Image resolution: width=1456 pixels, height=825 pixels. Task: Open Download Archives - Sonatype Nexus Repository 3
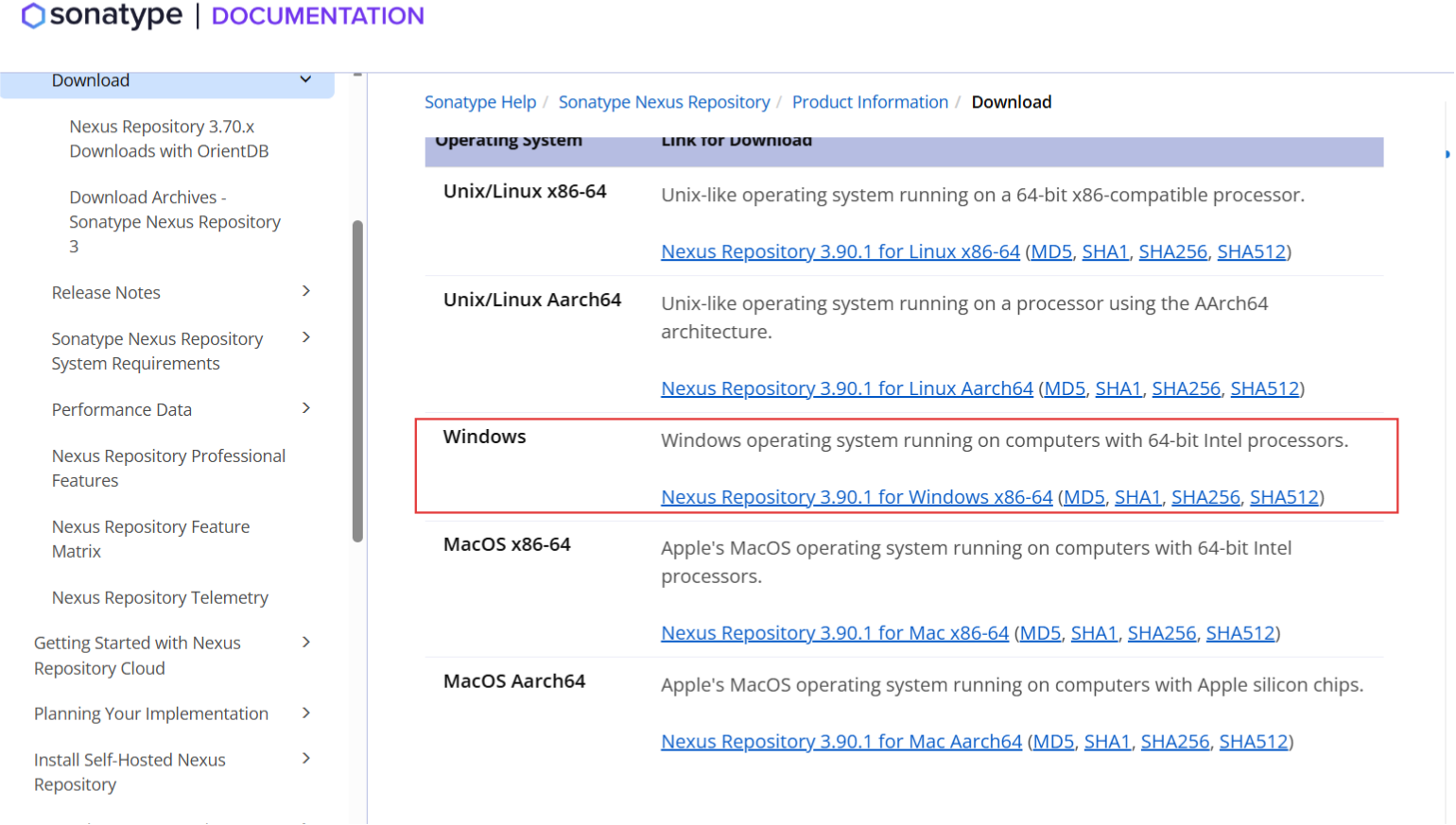click(x=175, y=222)
